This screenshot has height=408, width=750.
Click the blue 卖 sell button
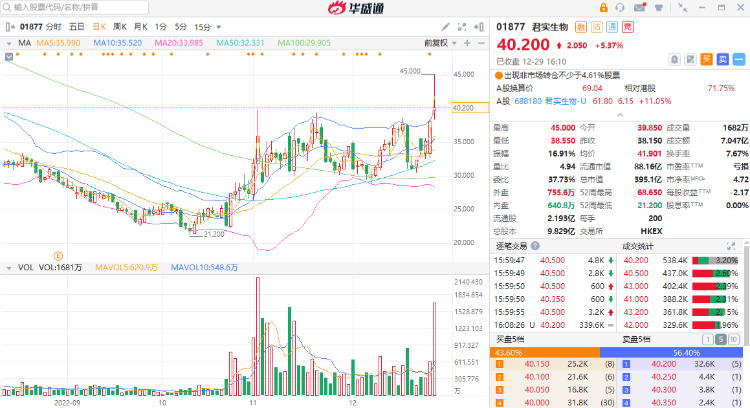coord(723,59)
